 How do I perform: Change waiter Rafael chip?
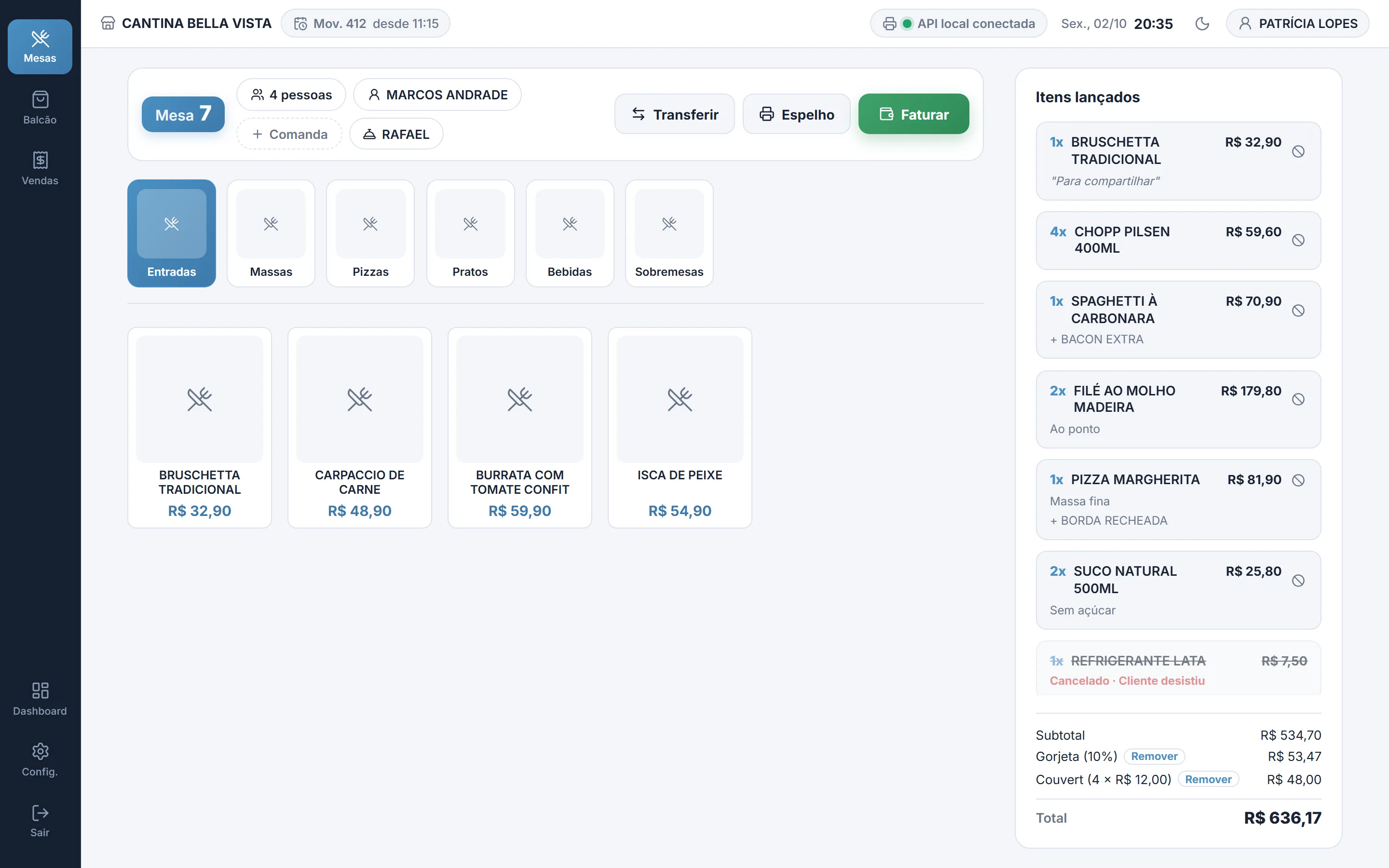pyautogui.click(x=396, y=134)
